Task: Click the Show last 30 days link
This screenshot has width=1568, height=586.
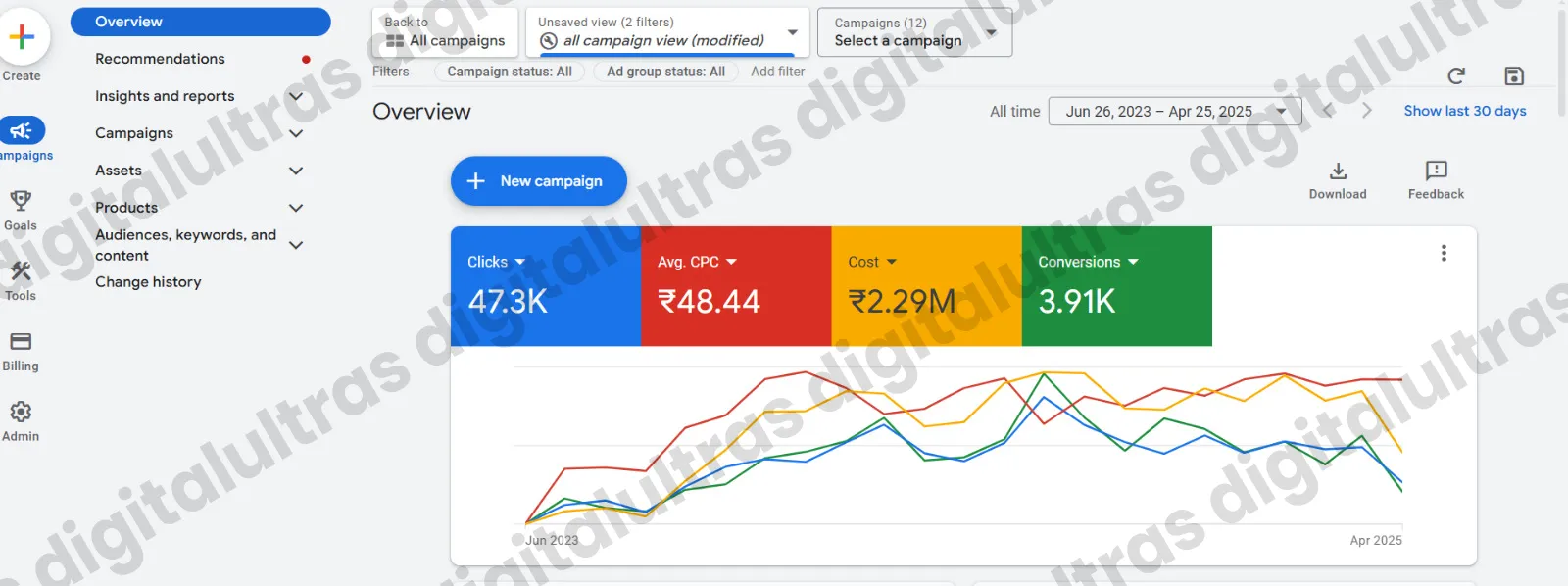Action: (1464, 111)
